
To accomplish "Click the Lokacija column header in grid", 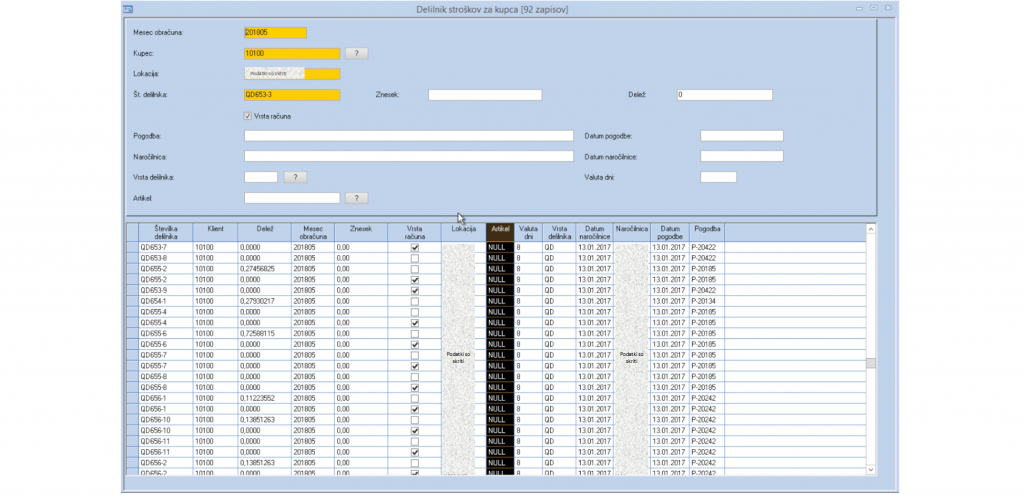I will tap(464, 232).
